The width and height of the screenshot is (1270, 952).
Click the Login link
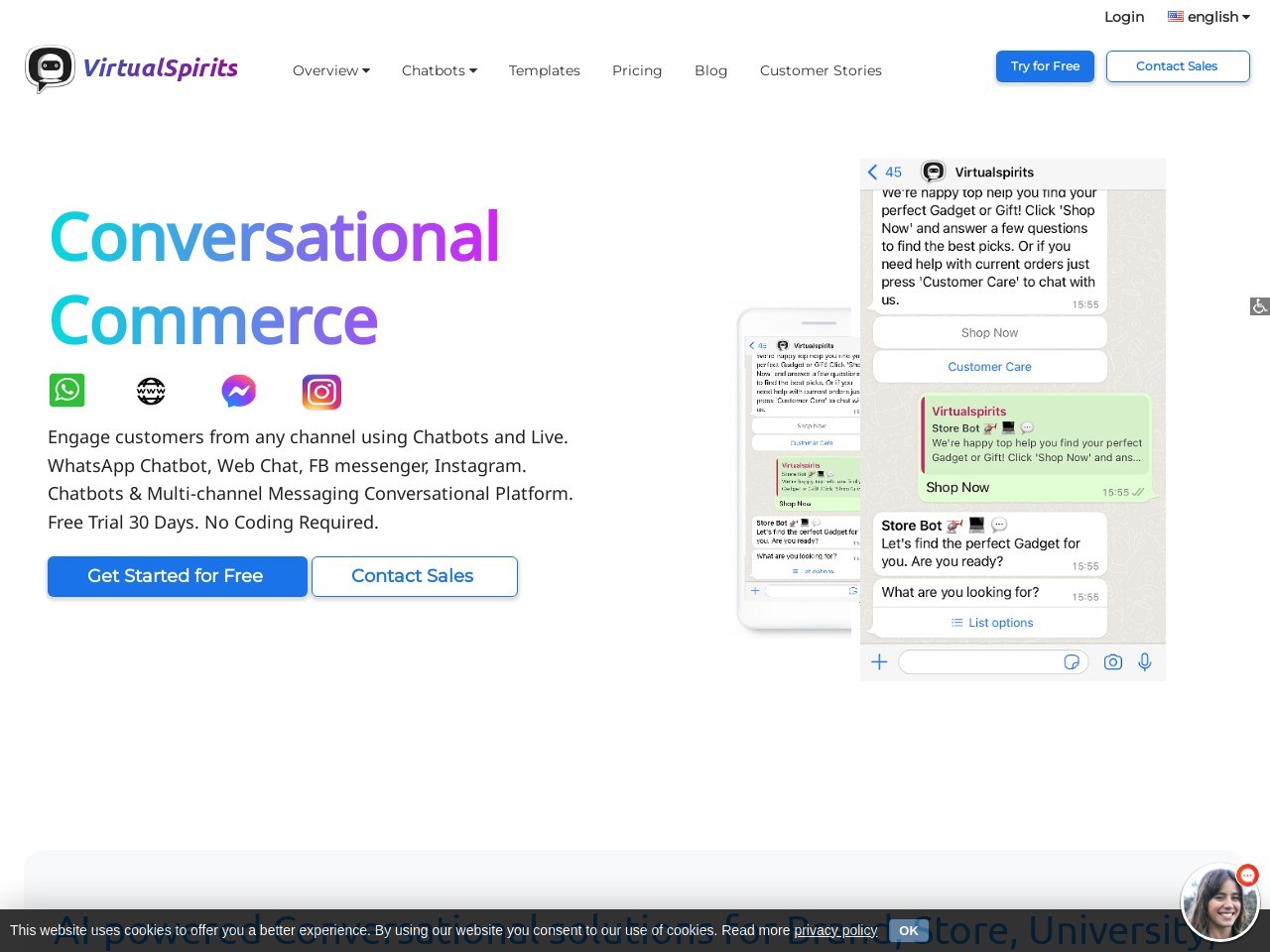pos(1124,17)
